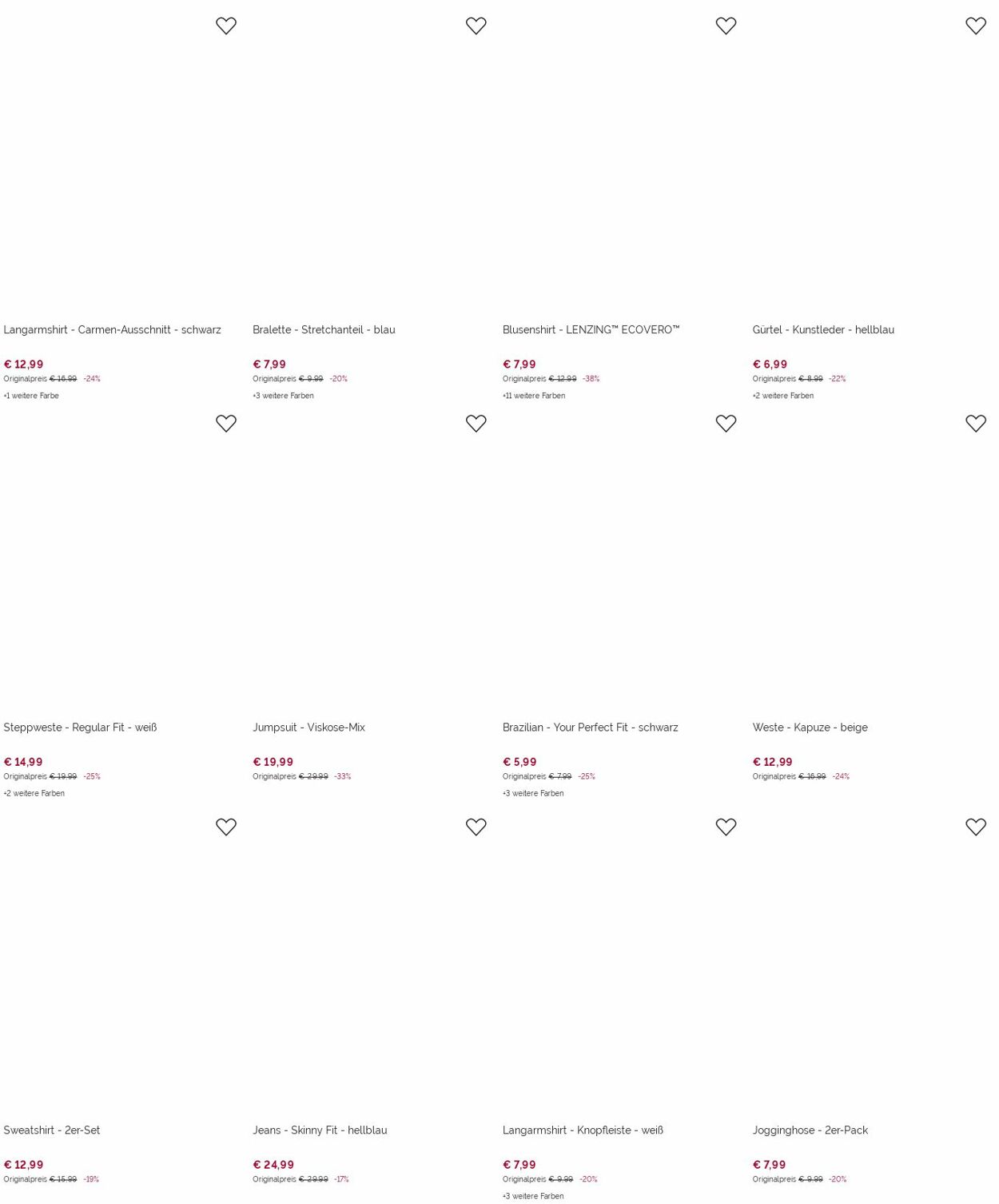View Gürtel - Kunstleder - hellblau details
999x1204 pixels.
click(x=823, y=329)
